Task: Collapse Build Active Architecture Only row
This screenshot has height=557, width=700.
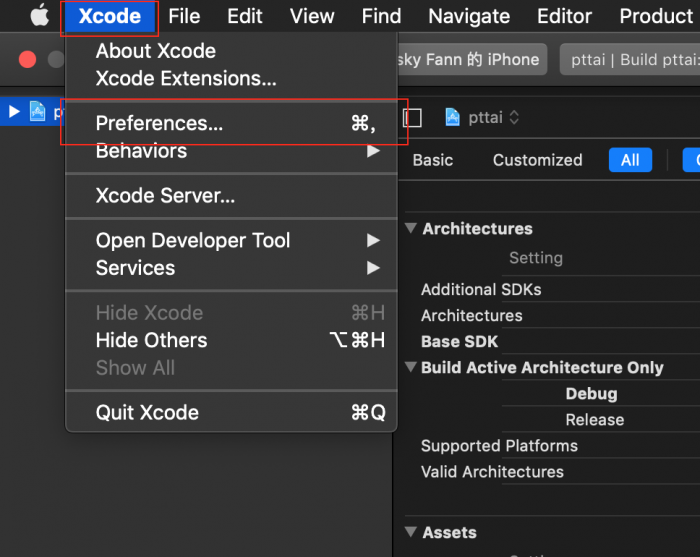Action: click(x=410, y=367)
